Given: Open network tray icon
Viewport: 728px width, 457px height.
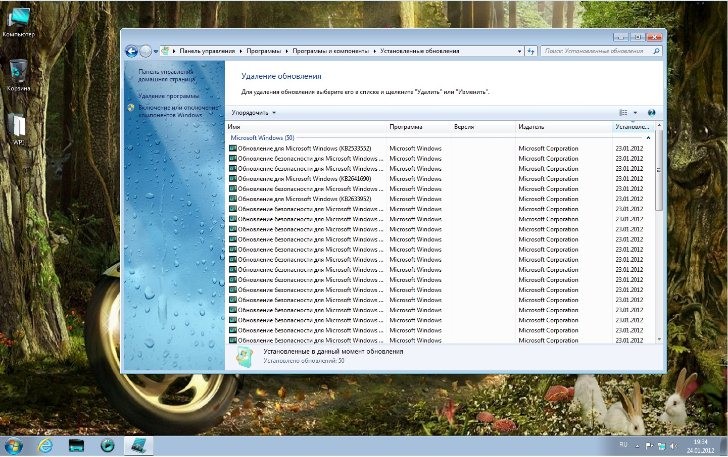Looking at the screenshot, I should (x=661, y=446).
